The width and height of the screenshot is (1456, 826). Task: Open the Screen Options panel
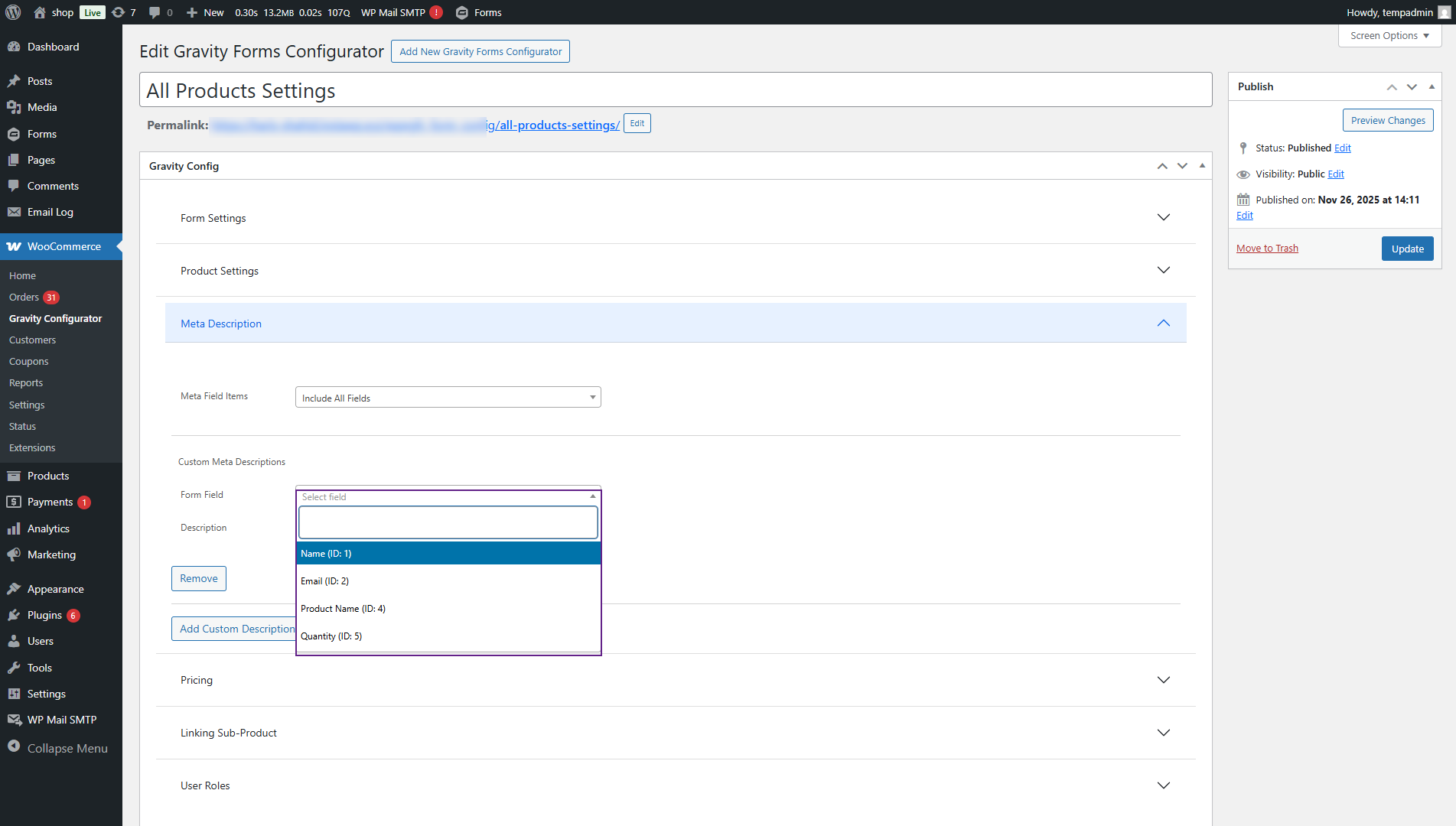(1389, 36)
